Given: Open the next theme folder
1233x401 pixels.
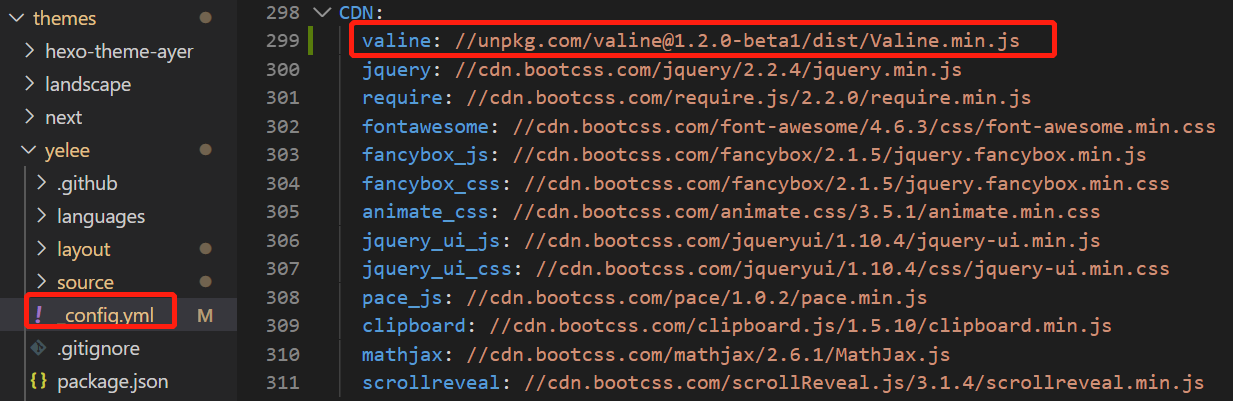Looking at the screenshot, I should point(63,117).
